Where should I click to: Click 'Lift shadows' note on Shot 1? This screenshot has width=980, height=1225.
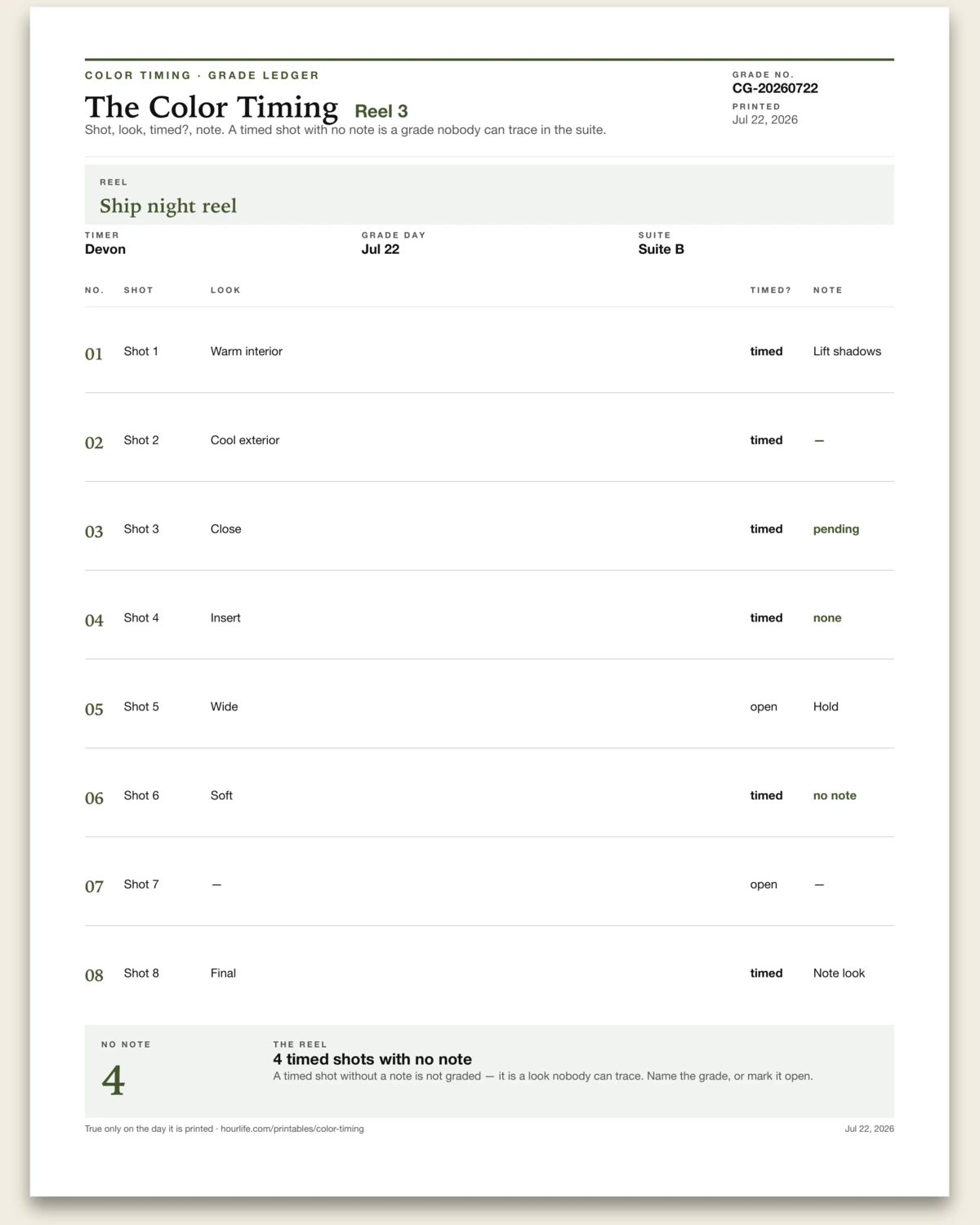tap(847, 351)
